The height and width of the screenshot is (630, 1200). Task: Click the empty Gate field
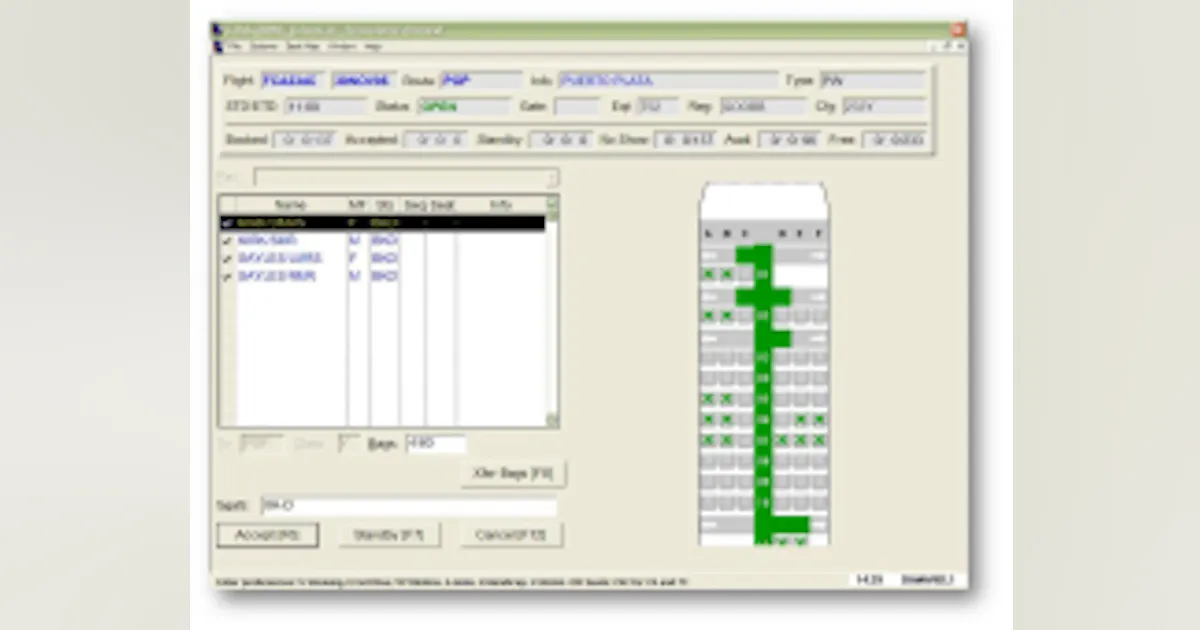[x=576, y=105]
